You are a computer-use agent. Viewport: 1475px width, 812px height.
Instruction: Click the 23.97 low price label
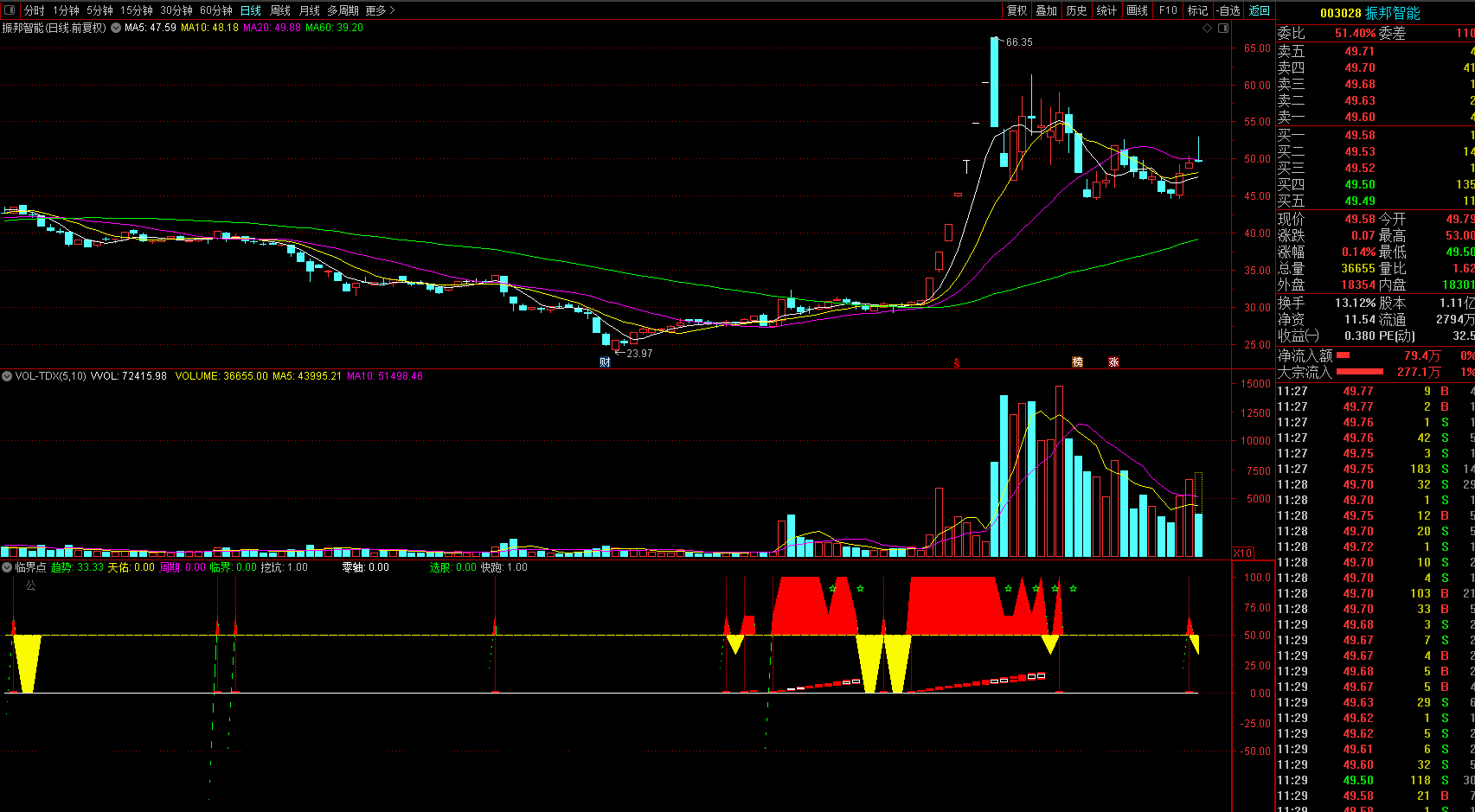(639, 353)
